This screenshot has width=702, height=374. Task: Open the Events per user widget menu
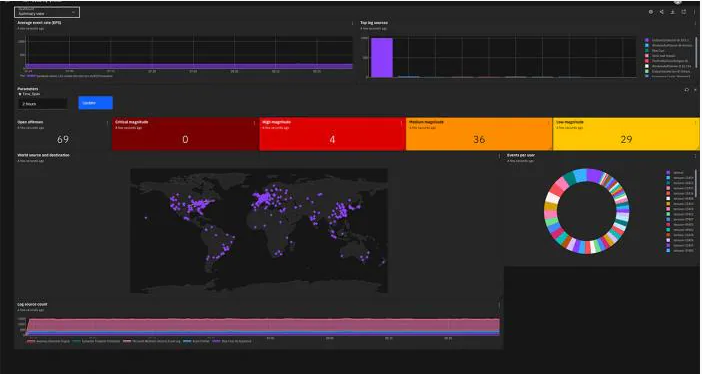click(x=695, y=155)
